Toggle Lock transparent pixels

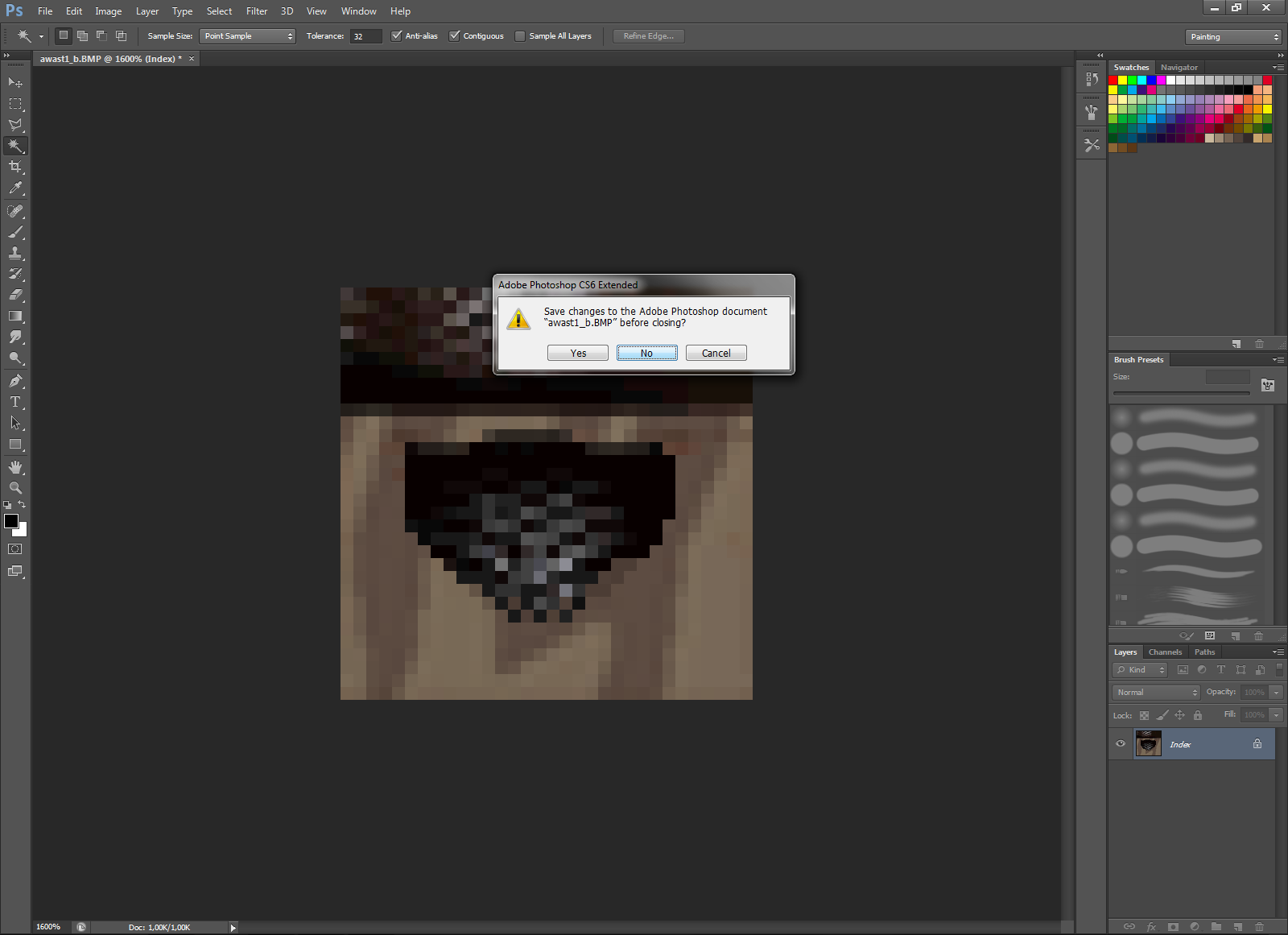pyautogui.click(x=1144, y=715)
